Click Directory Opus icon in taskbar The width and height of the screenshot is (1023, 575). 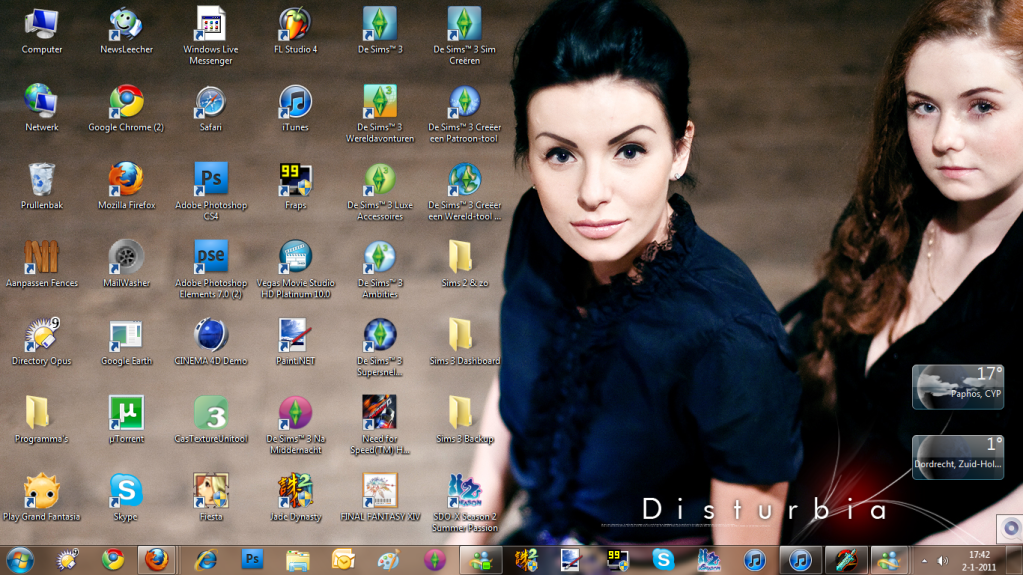(x=67, y=559)
